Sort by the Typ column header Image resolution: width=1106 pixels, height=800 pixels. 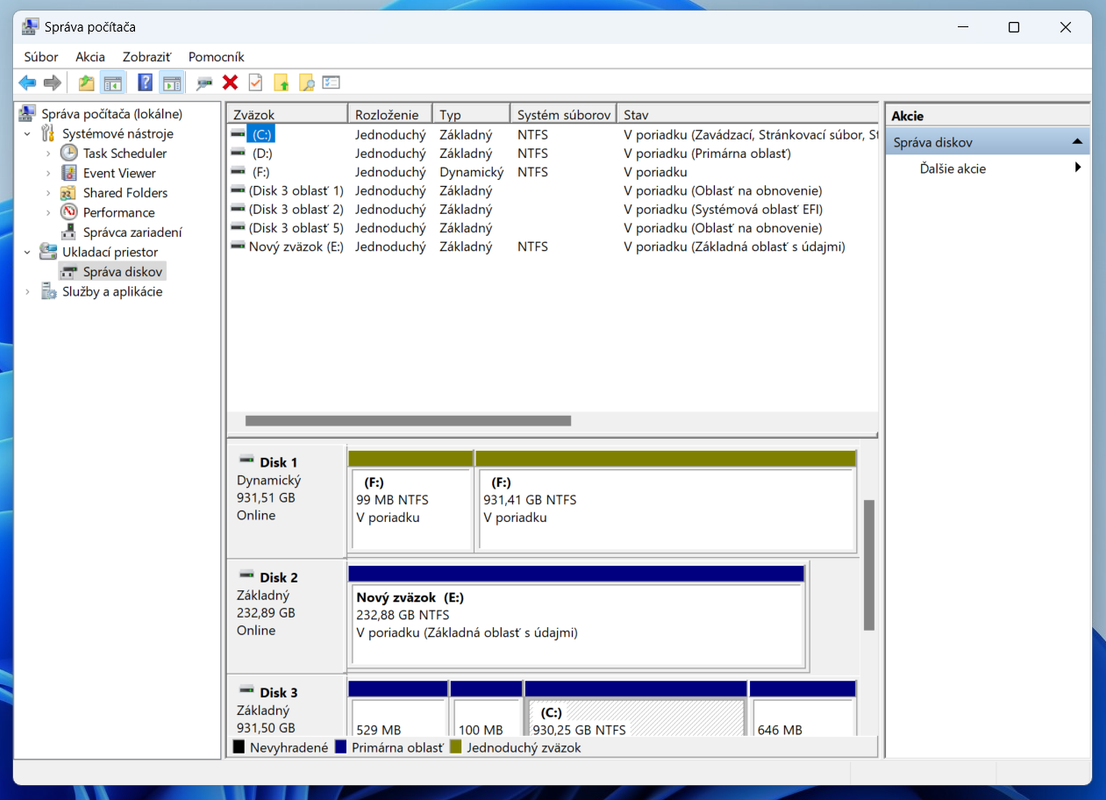471,114
